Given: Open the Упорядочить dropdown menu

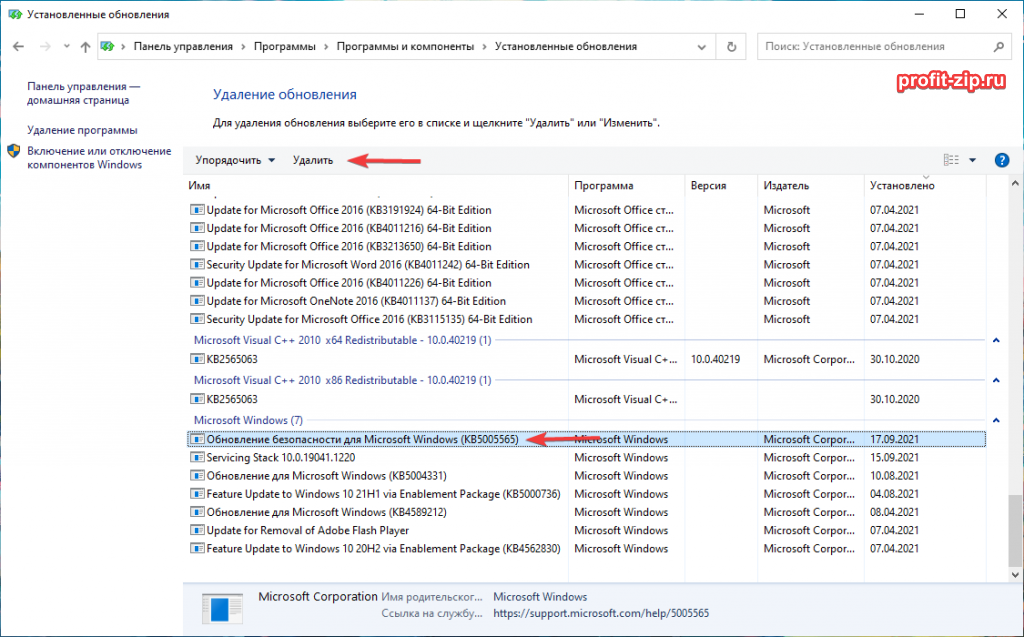Looking at the screenshot, I should [235, 160].
